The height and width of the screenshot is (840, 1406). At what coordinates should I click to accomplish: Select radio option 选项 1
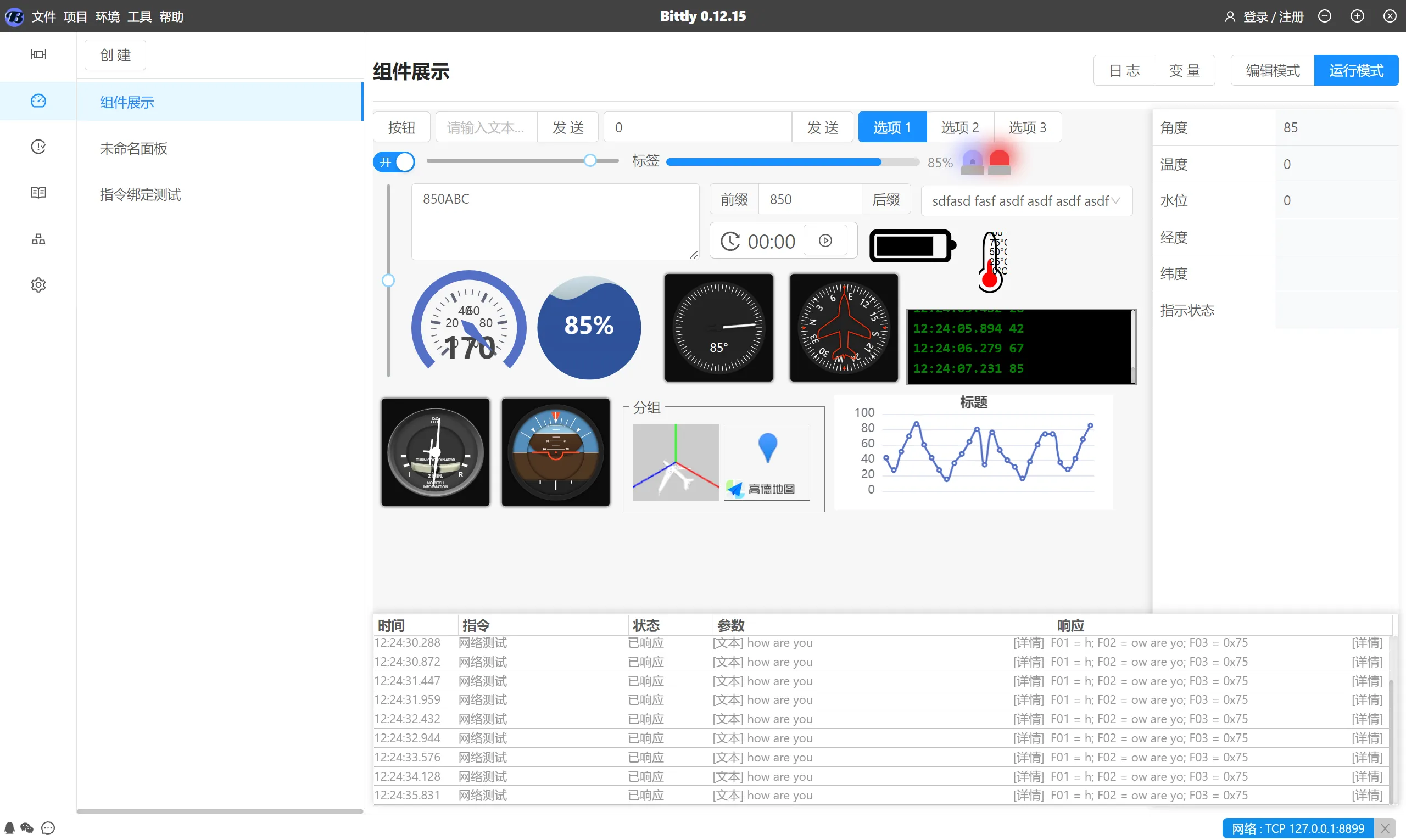click(x=892, y=127)
